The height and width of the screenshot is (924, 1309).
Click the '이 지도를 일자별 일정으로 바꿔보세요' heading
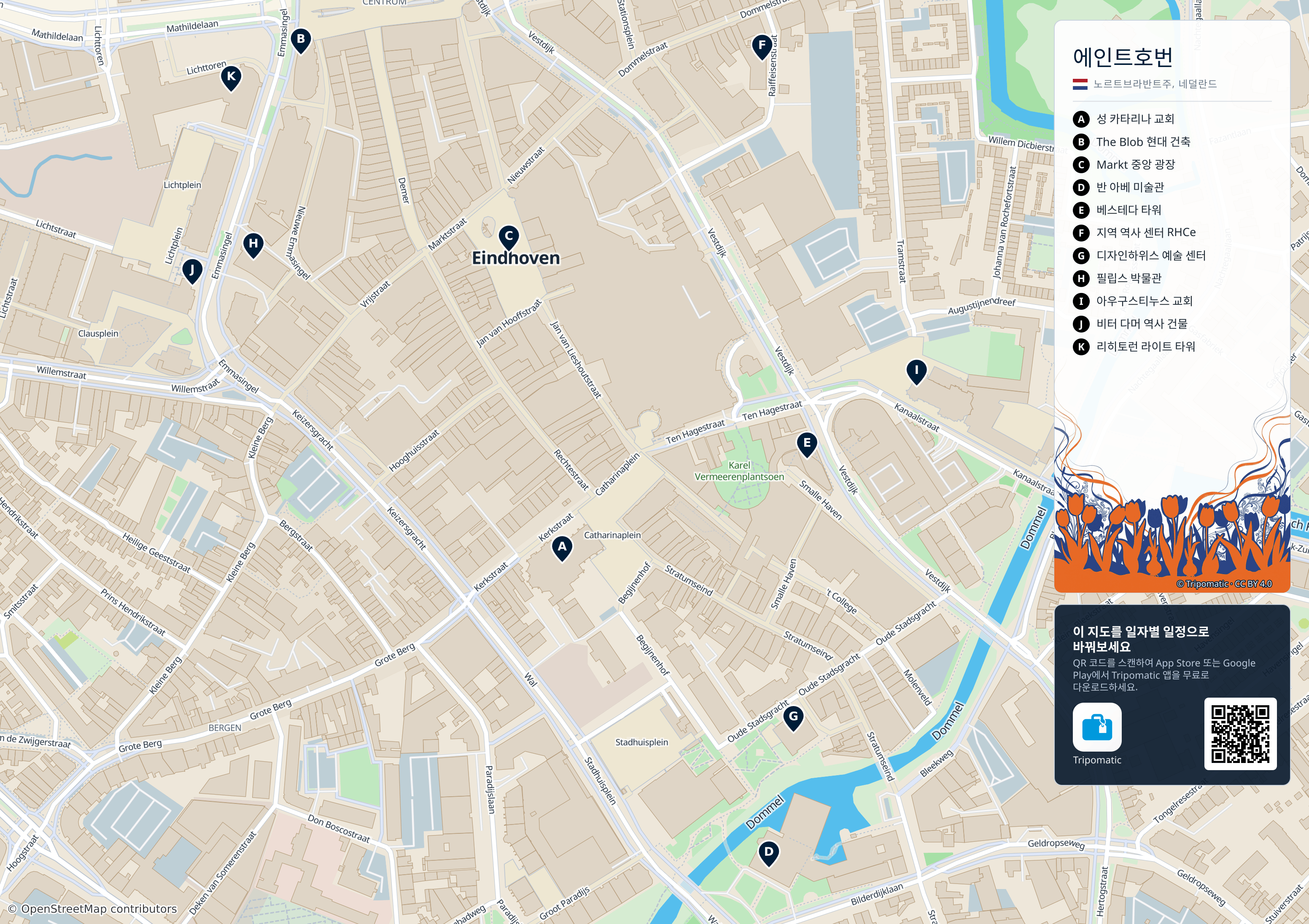click(1141, 639)
